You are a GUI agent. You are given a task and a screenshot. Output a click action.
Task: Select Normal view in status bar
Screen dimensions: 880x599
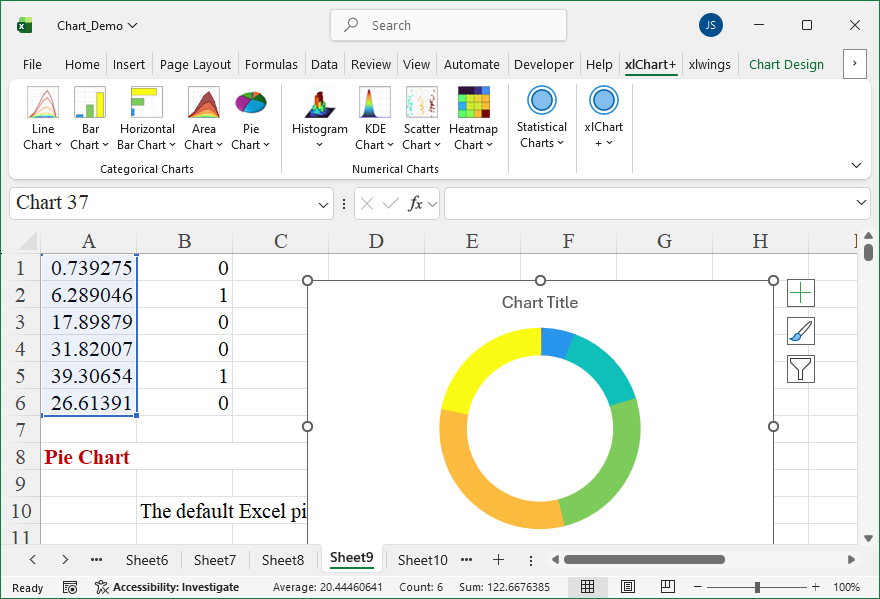(x=588, y=587)
